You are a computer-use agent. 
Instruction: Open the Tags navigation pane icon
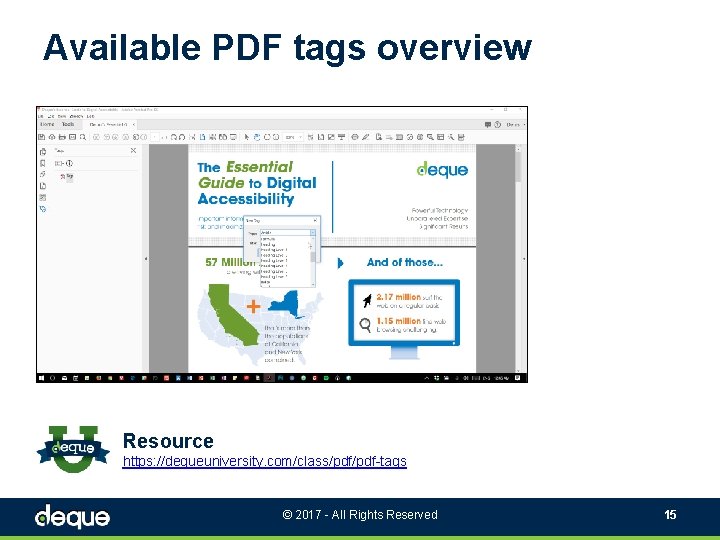tap(43, 209)
